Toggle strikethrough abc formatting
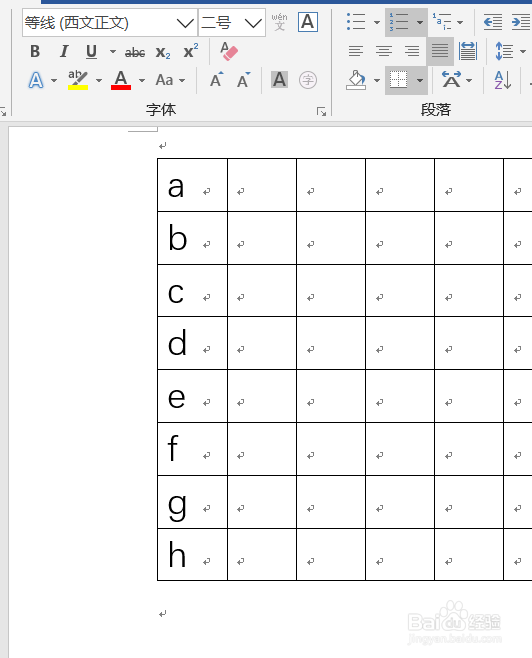532x658 pixels. point(135,52)
